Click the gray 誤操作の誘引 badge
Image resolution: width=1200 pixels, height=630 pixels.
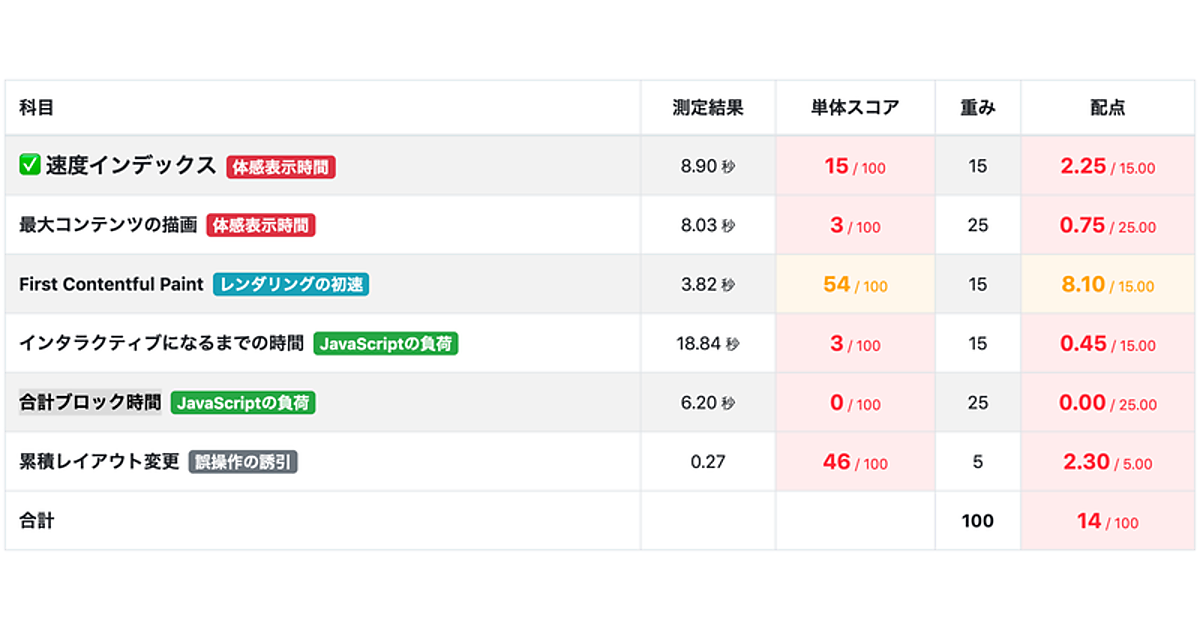pyautogui.click(x=243, y=462)
